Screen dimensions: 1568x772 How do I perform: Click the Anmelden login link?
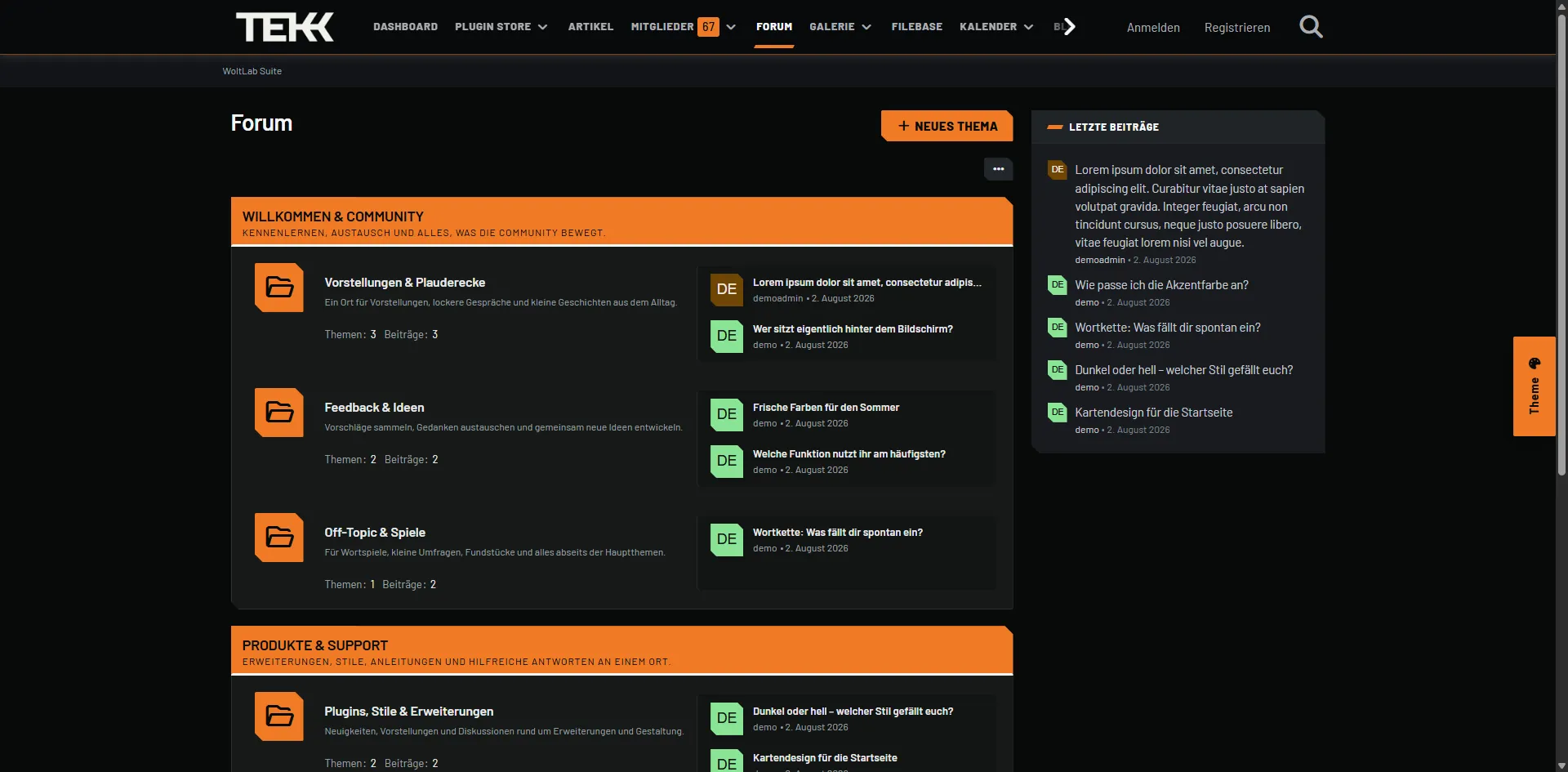tap(1153, 28)
